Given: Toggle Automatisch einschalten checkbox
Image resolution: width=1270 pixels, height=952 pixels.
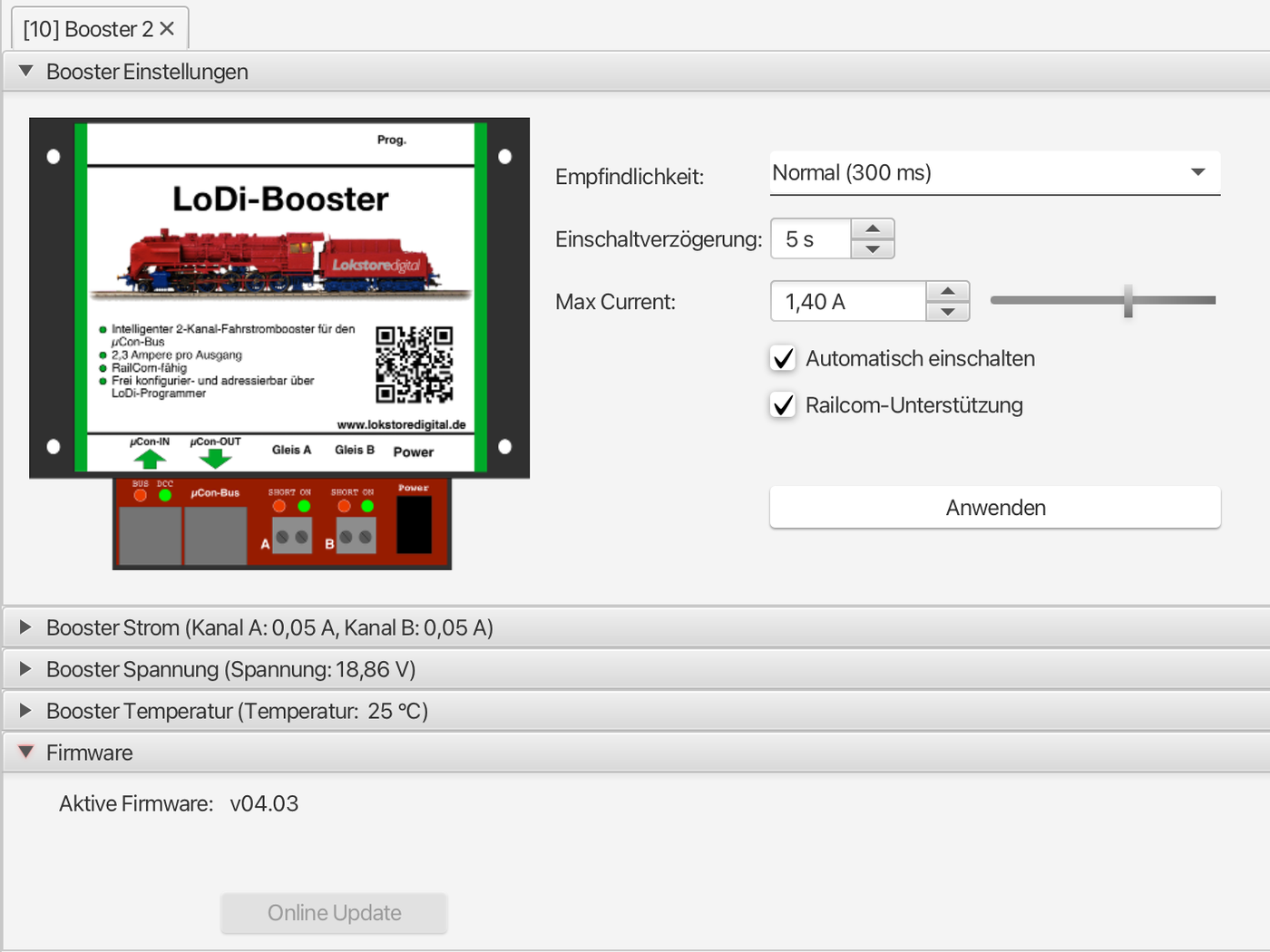Looking at the screenshot, I should [x=783, y=358].
